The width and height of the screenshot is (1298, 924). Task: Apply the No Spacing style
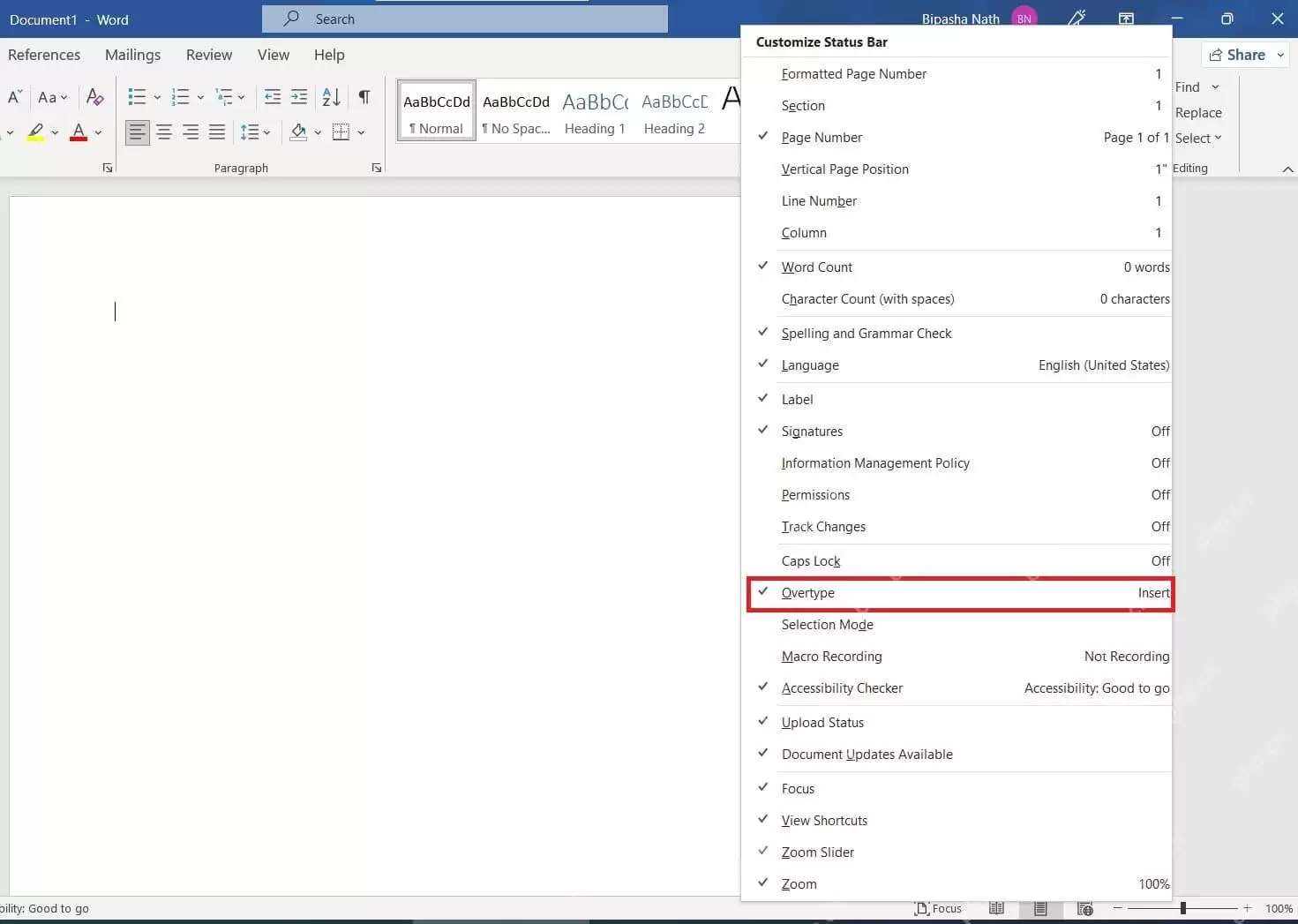pos(516,110)
